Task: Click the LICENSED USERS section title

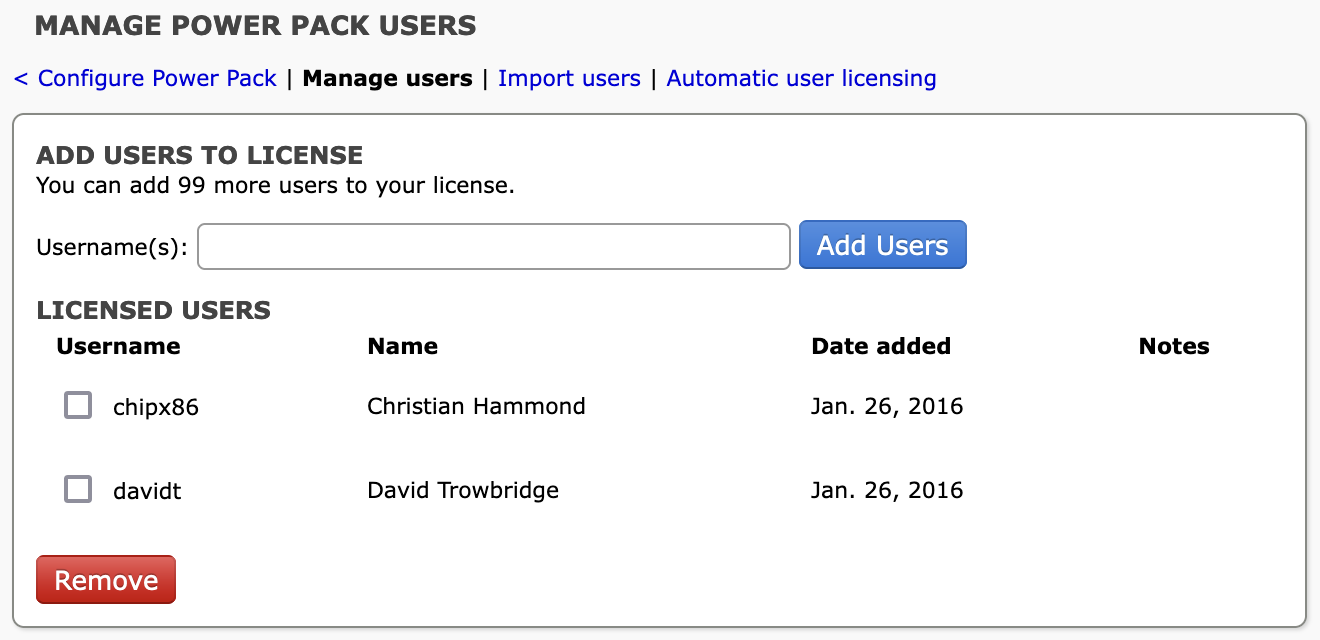Action: tap(153, 310)
